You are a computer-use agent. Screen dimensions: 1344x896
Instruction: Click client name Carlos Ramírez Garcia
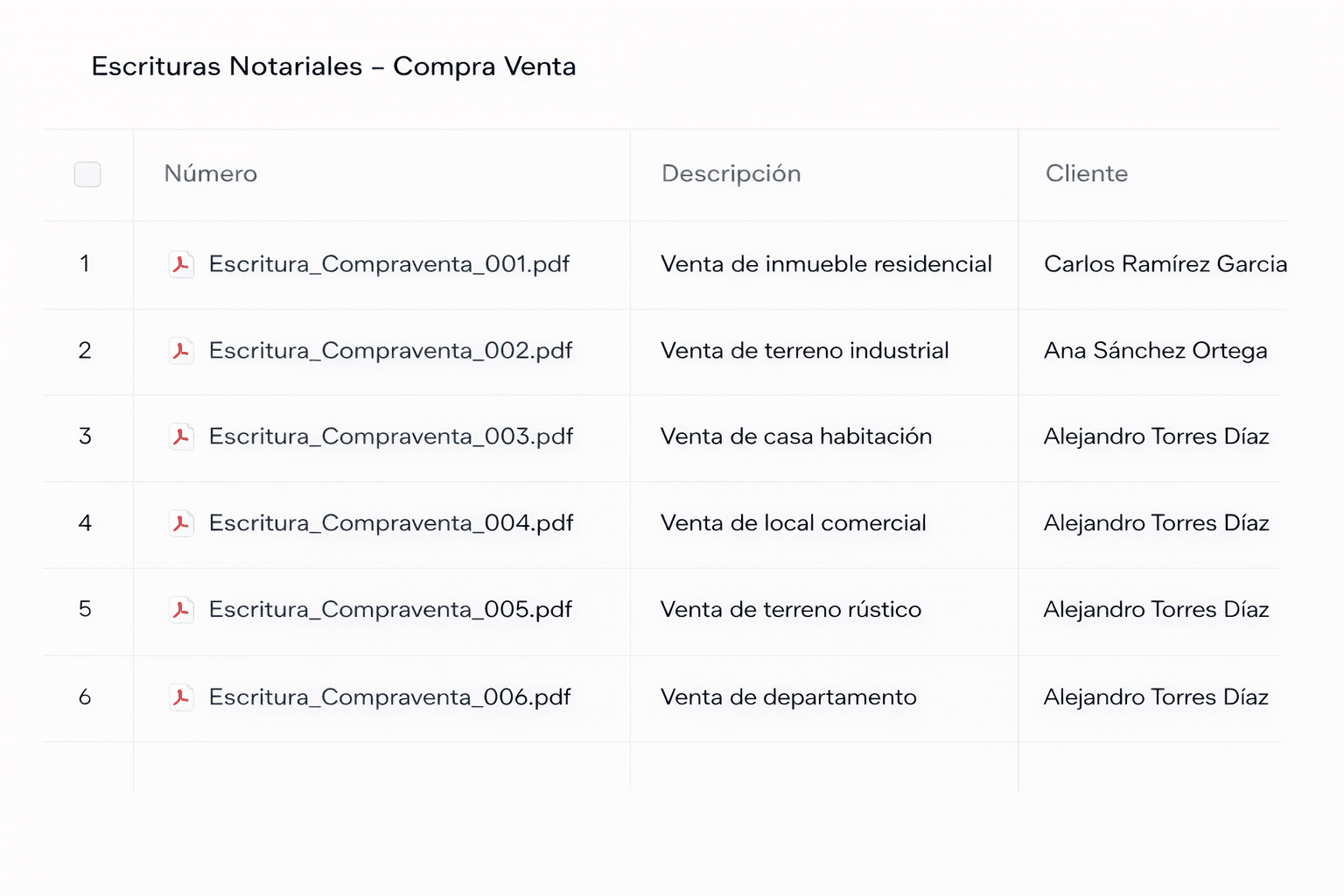[x=1165, y=264]
